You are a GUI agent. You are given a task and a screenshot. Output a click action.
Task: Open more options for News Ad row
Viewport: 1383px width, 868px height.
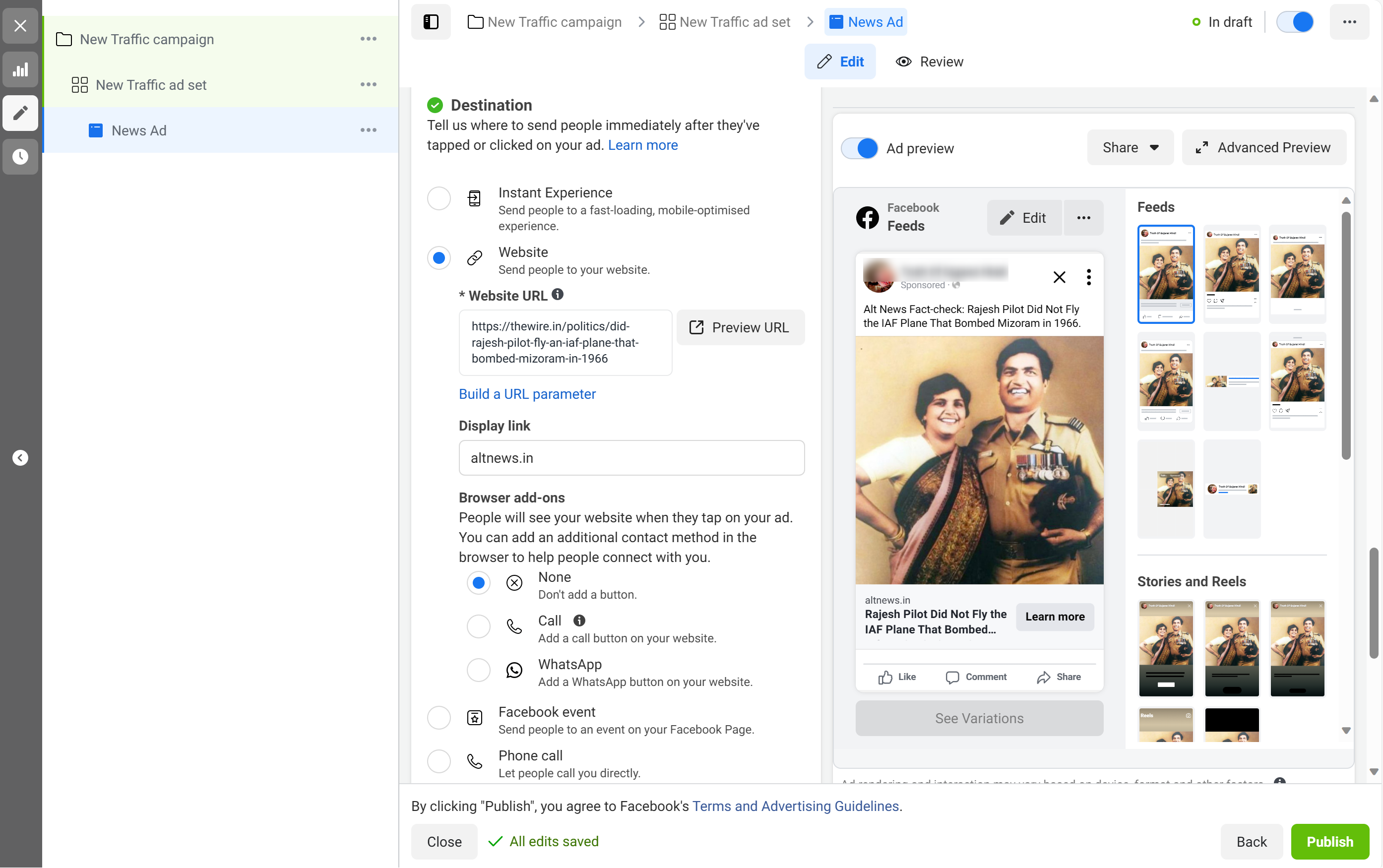tap(368, 130)
